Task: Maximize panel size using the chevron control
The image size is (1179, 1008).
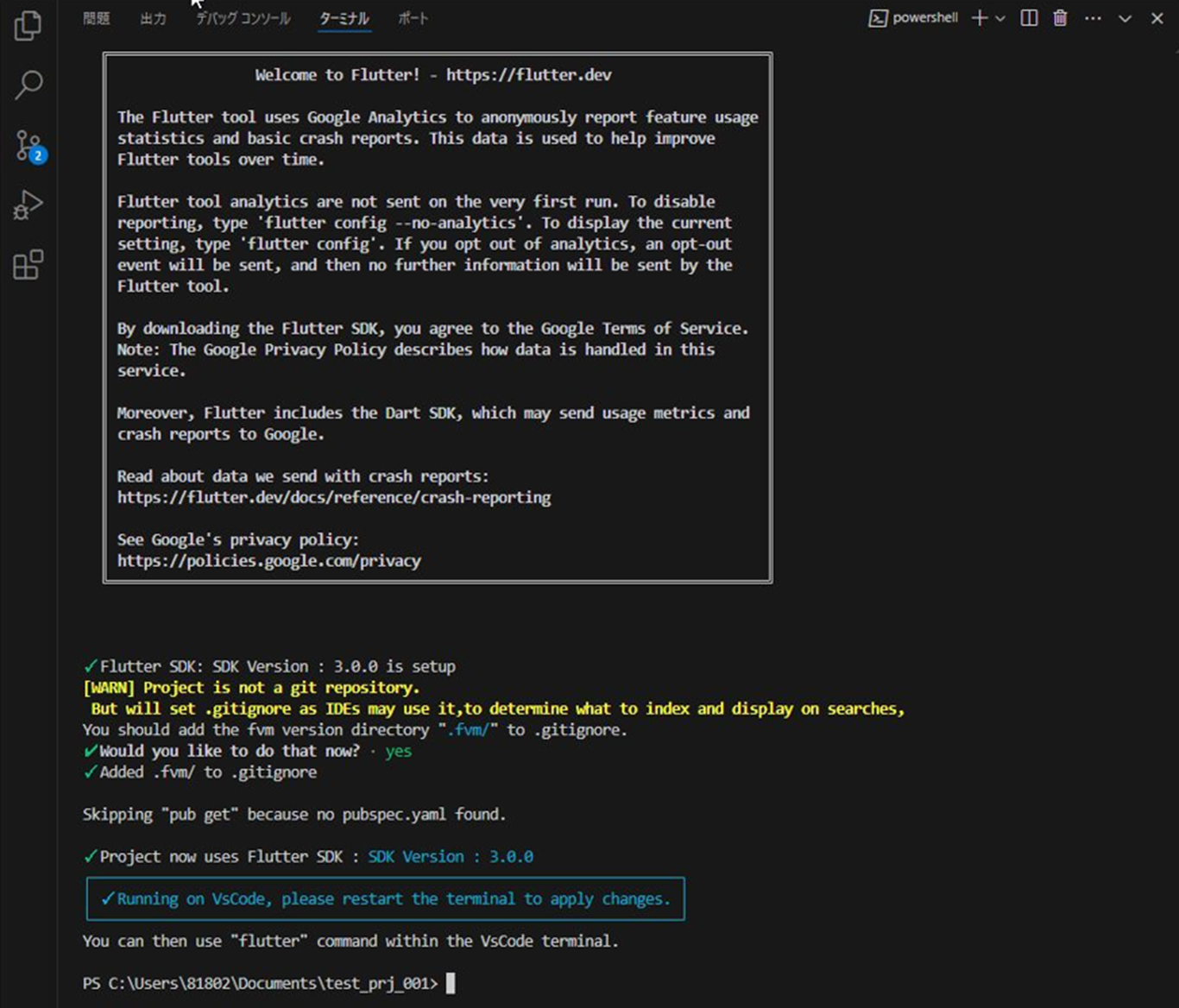Action: 1125,18
